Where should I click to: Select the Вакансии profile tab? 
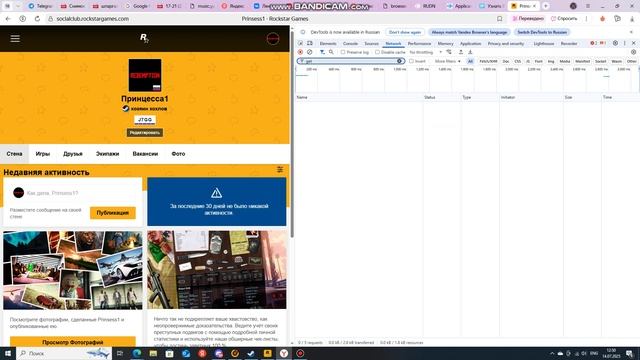[145, 154]
